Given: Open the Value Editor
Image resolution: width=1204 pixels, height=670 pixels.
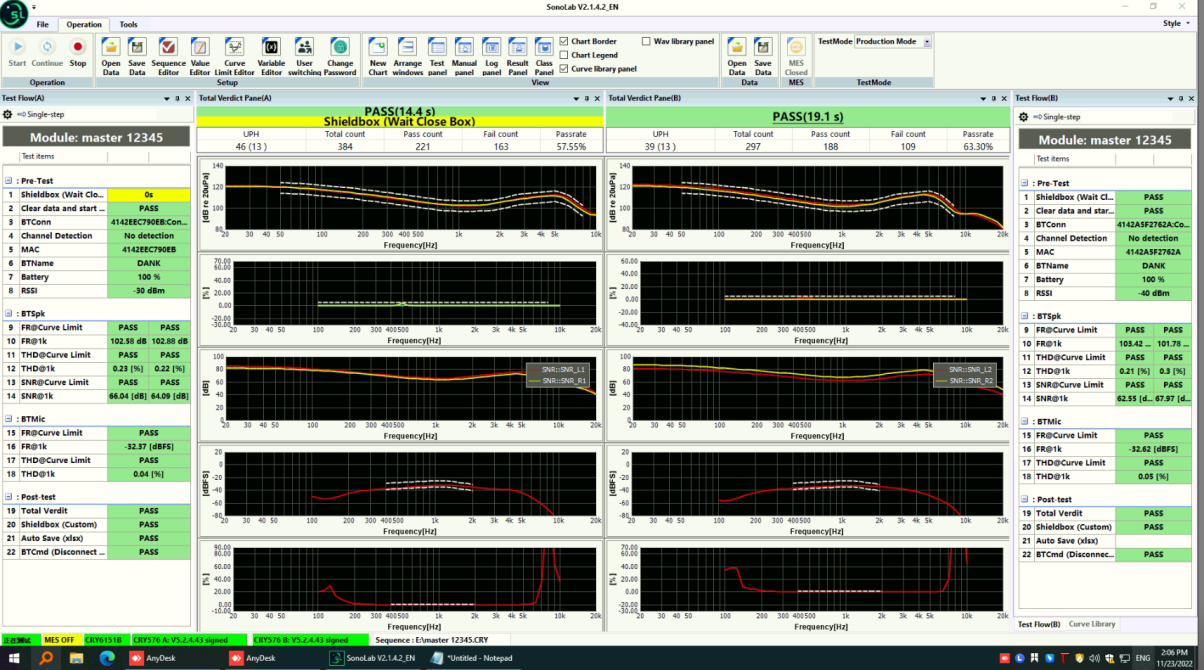Looking at the screenshot, I should click(x=200, y=52).
